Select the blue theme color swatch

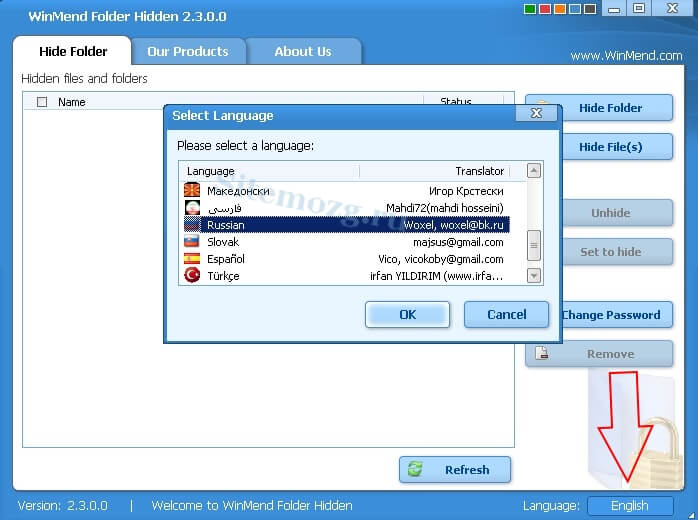click(575, 9)
